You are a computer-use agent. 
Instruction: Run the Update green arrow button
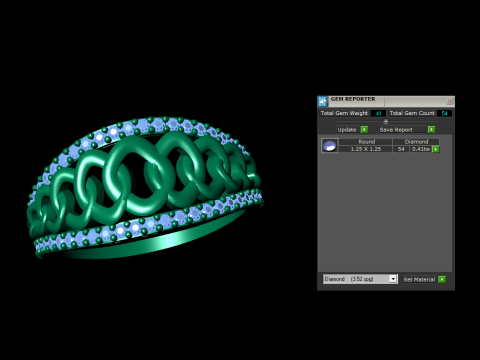(364, 129)
